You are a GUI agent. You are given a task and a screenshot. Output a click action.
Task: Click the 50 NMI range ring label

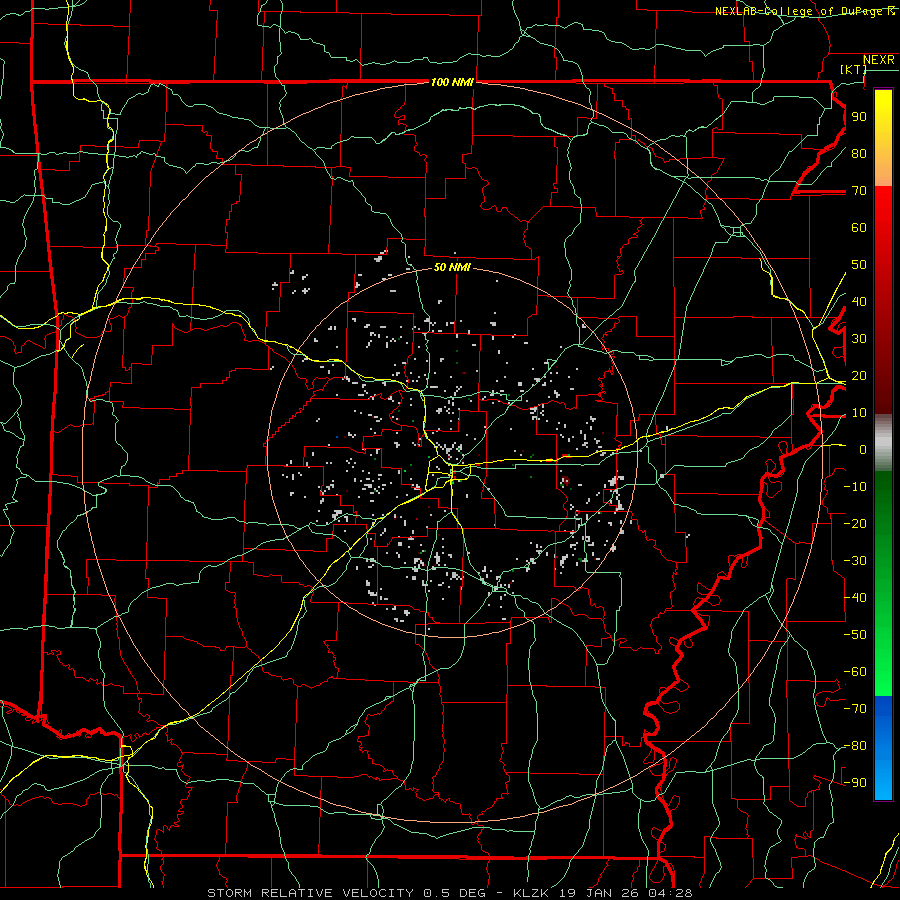452,267
